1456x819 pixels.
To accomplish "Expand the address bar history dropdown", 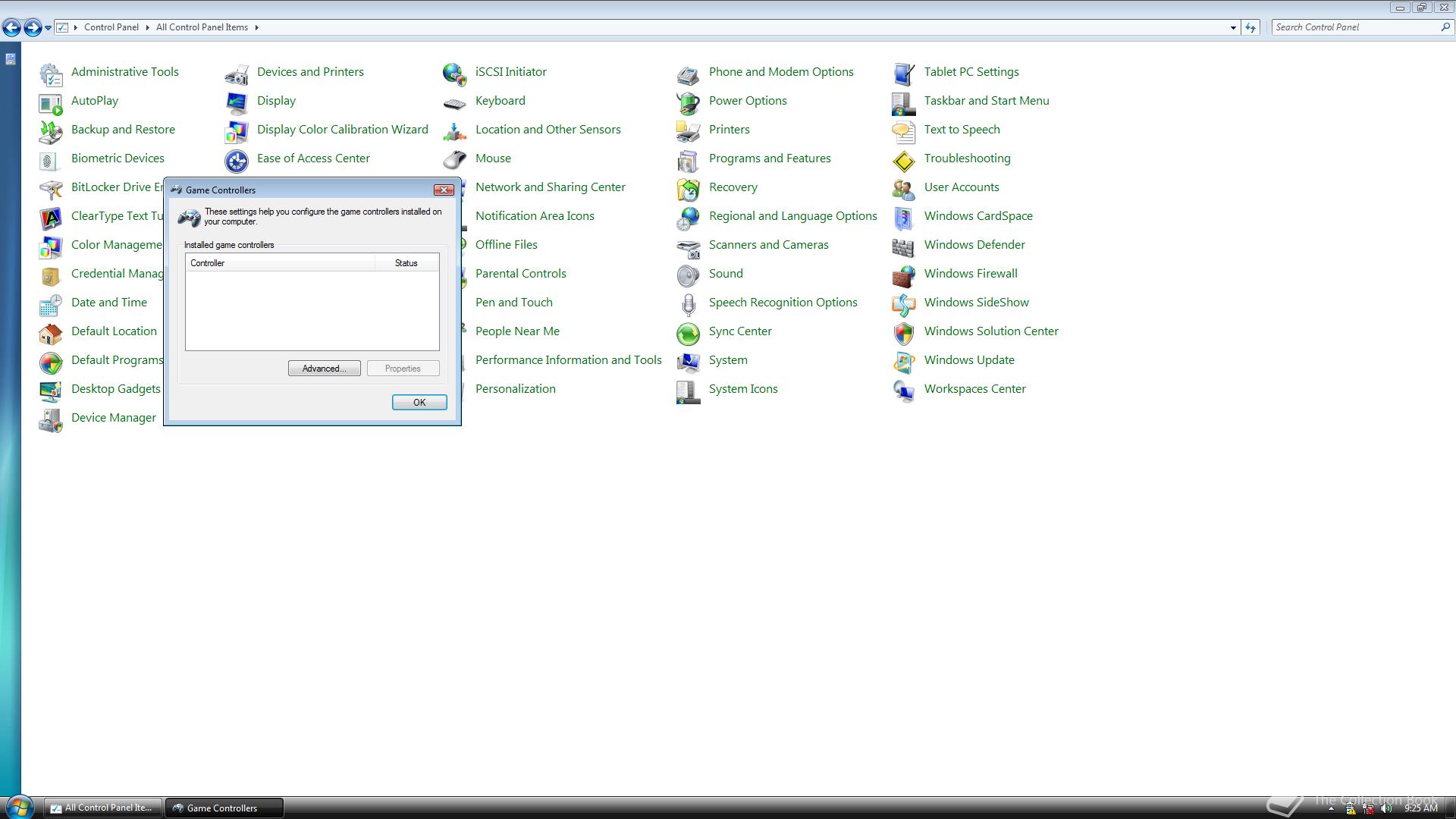I will tap(1233, 28).
